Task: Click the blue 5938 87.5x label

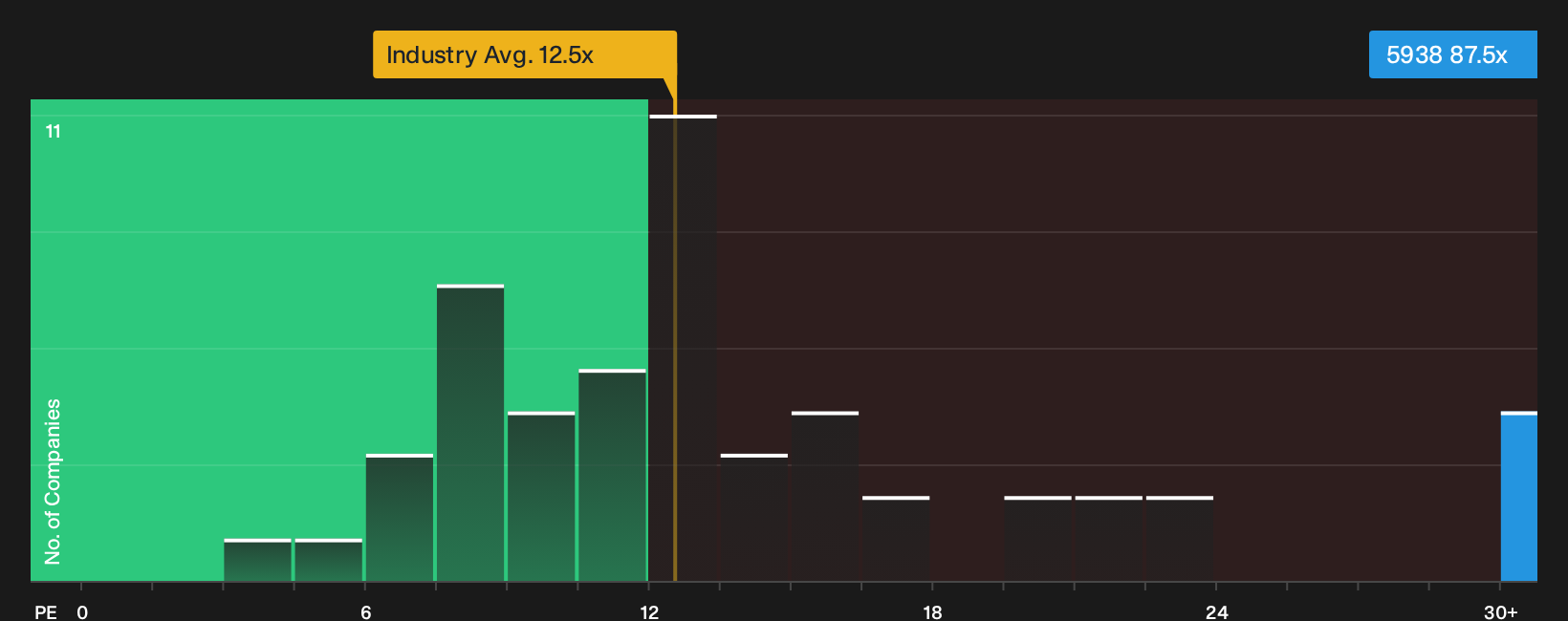Action: pyautogui.click(x=1452, y=54)
